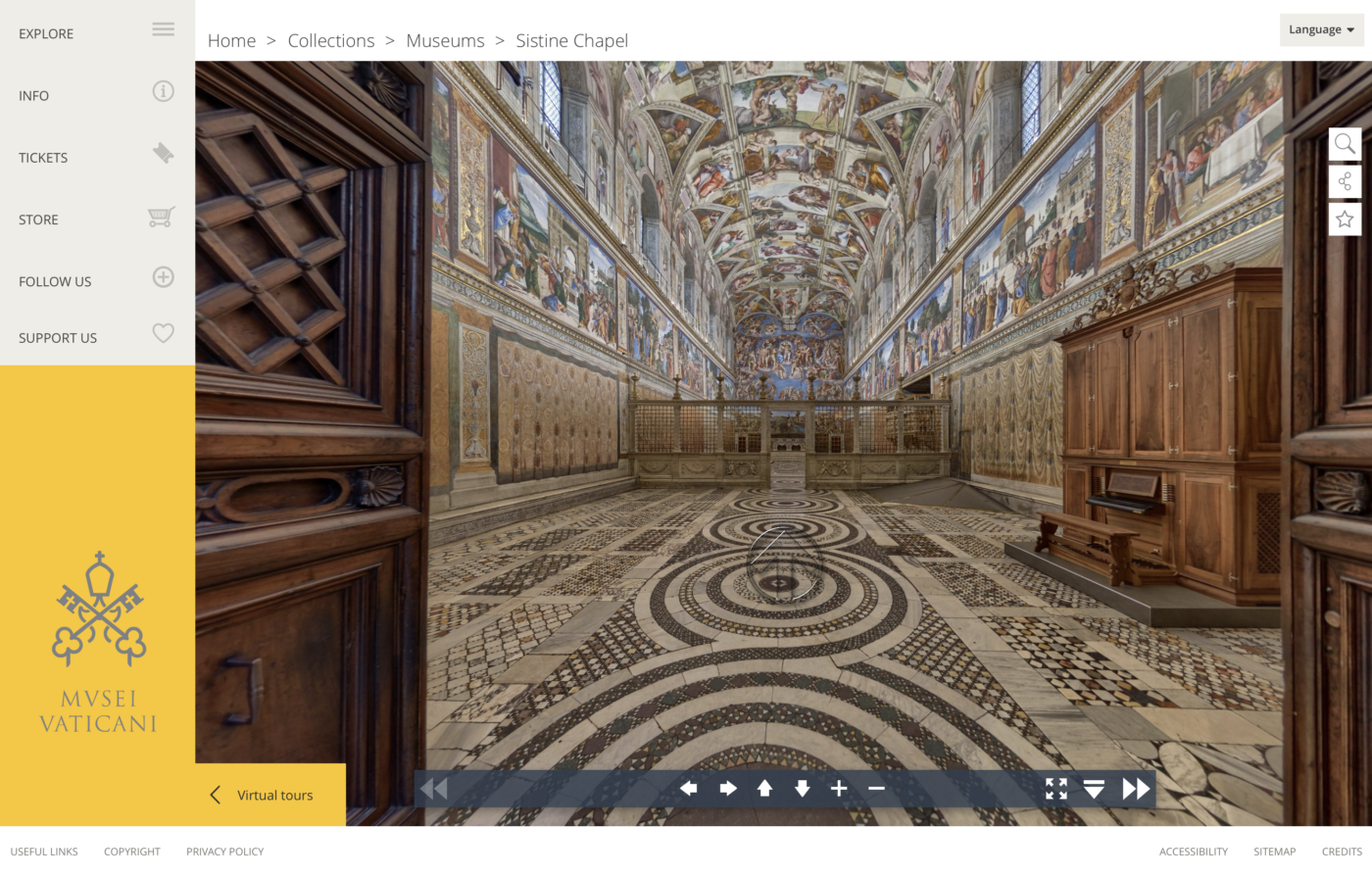
Task: Open the EXPLORE menu item
Action: [x=46, y=33]
